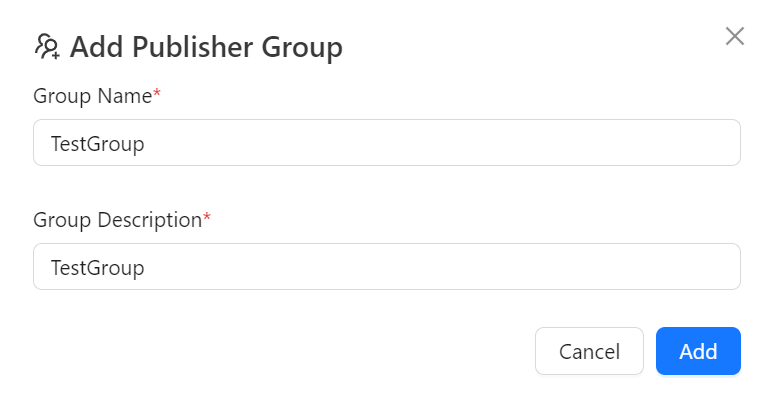
Task: Click into the Group Description text box
Action: (x=386, y=267)
